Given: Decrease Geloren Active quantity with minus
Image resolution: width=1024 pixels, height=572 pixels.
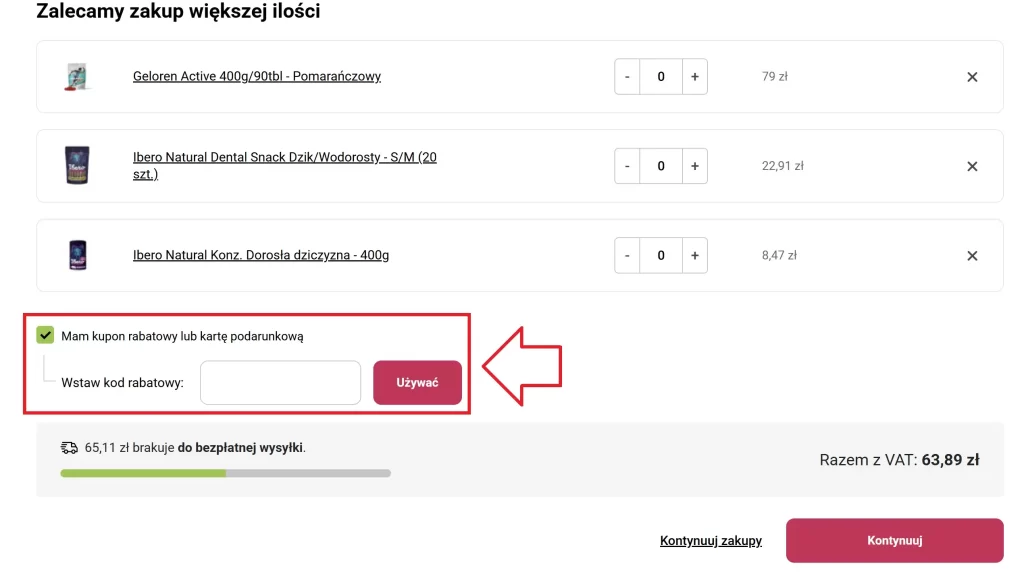Looking at the screenshot, I should point(627,77).
